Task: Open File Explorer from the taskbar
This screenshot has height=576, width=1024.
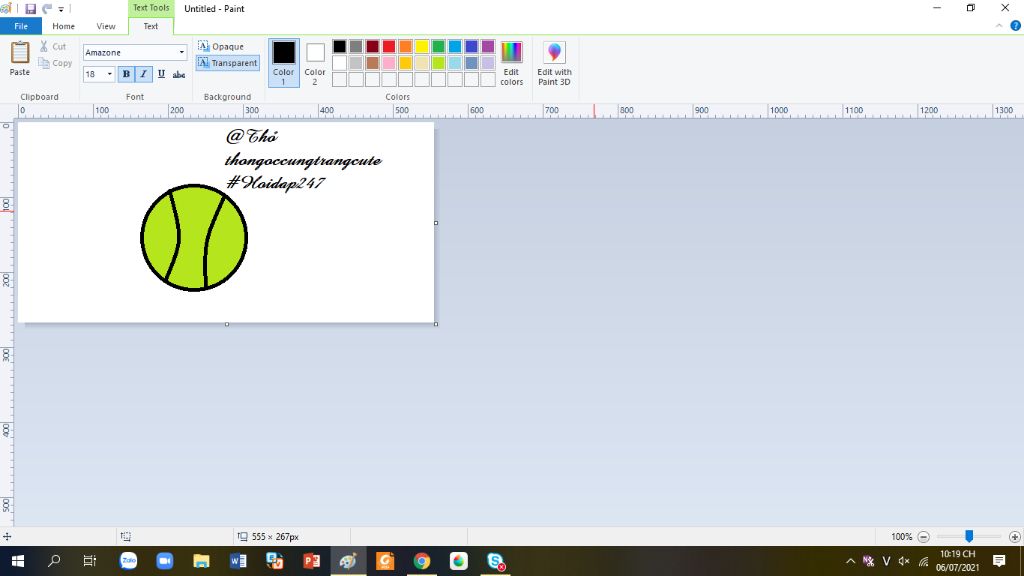Action: coord(201,561)
